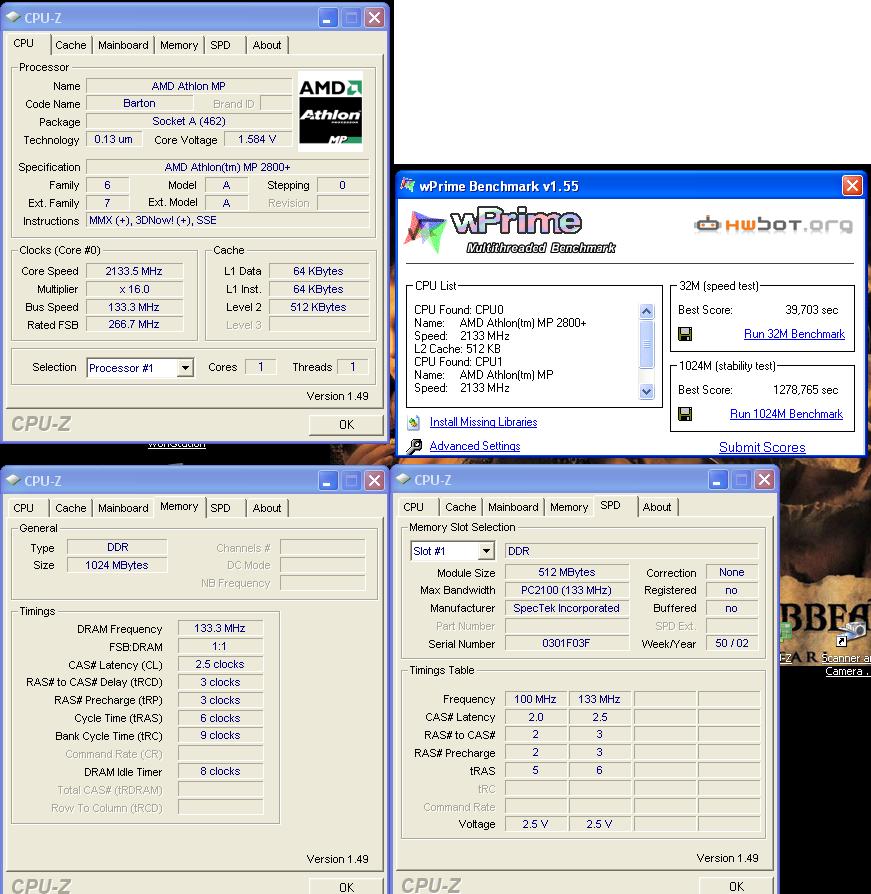871x894 pixels.
Task: Open the About tab in SPD CPU-Z window
Action: 657,507
